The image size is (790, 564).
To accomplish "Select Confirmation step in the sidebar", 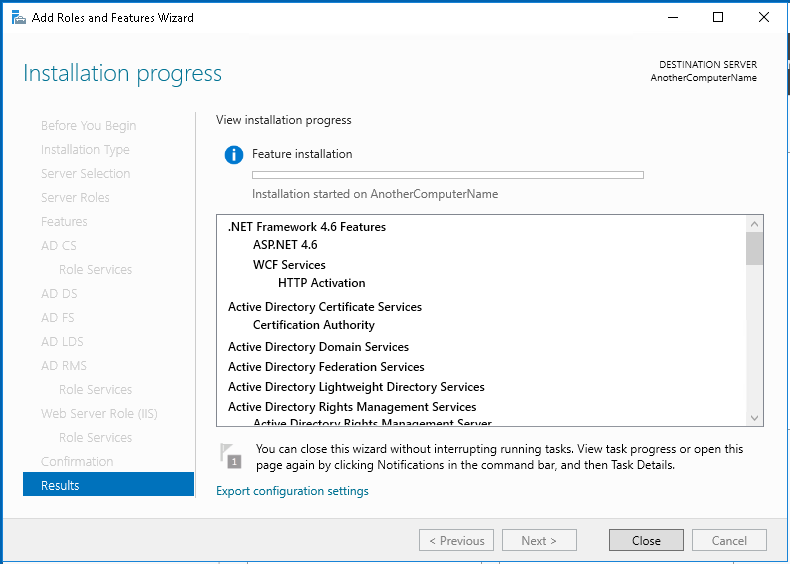I will [77, 461].
